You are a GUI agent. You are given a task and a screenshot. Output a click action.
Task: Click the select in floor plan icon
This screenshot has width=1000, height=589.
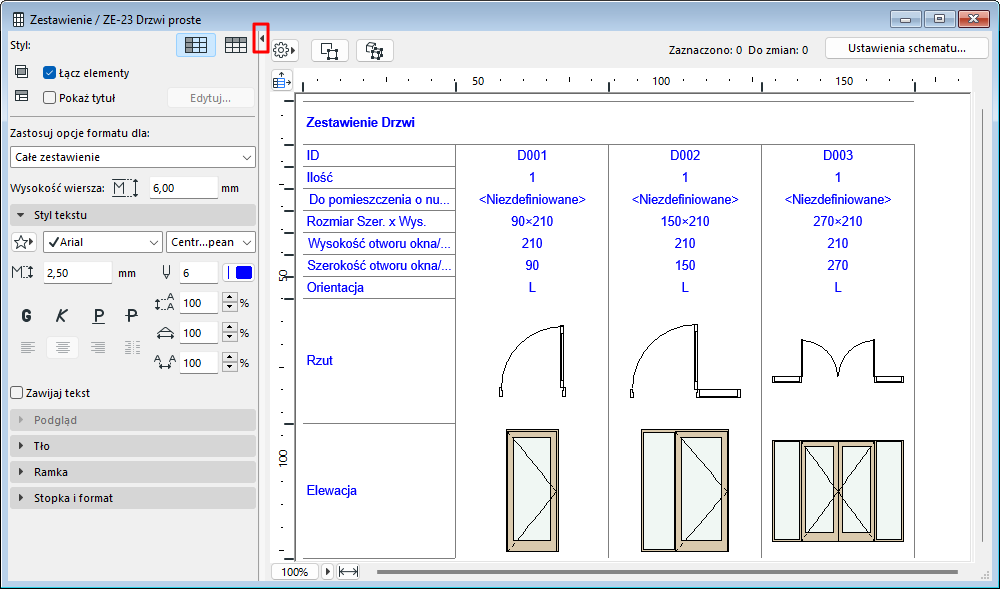(329, 50)
